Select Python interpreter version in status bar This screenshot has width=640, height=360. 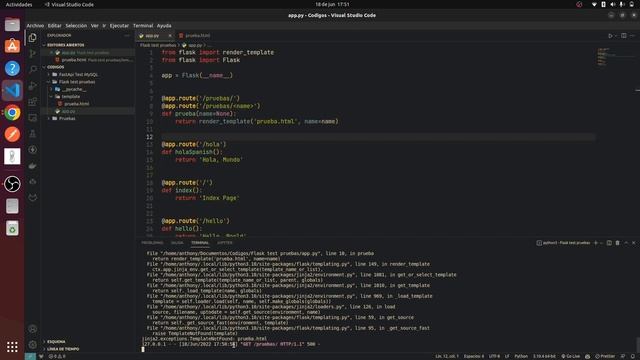coord(544,356)
